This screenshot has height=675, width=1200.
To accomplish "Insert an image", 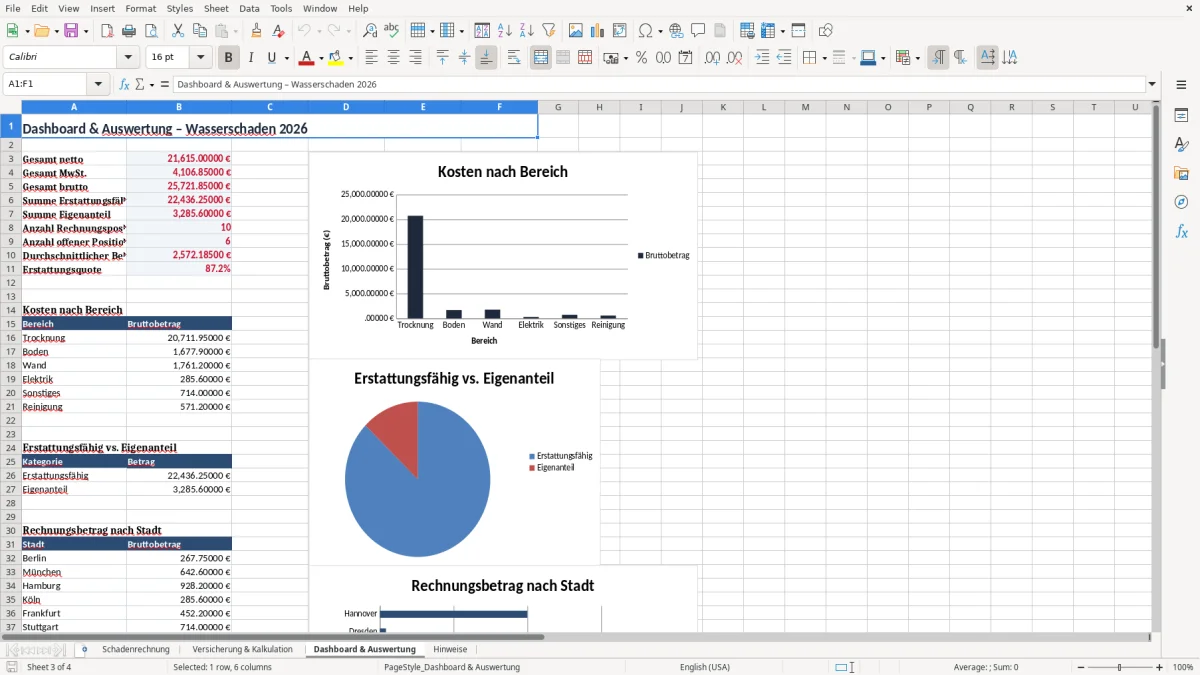I will (x=576, y=31).
